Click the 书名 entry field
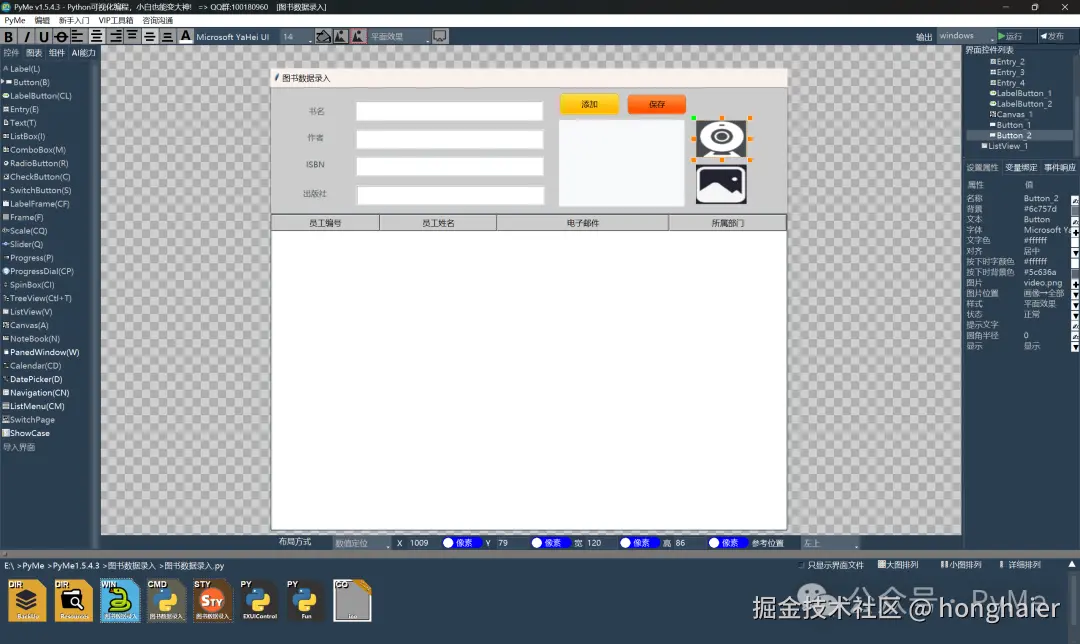 click(450, 111)
